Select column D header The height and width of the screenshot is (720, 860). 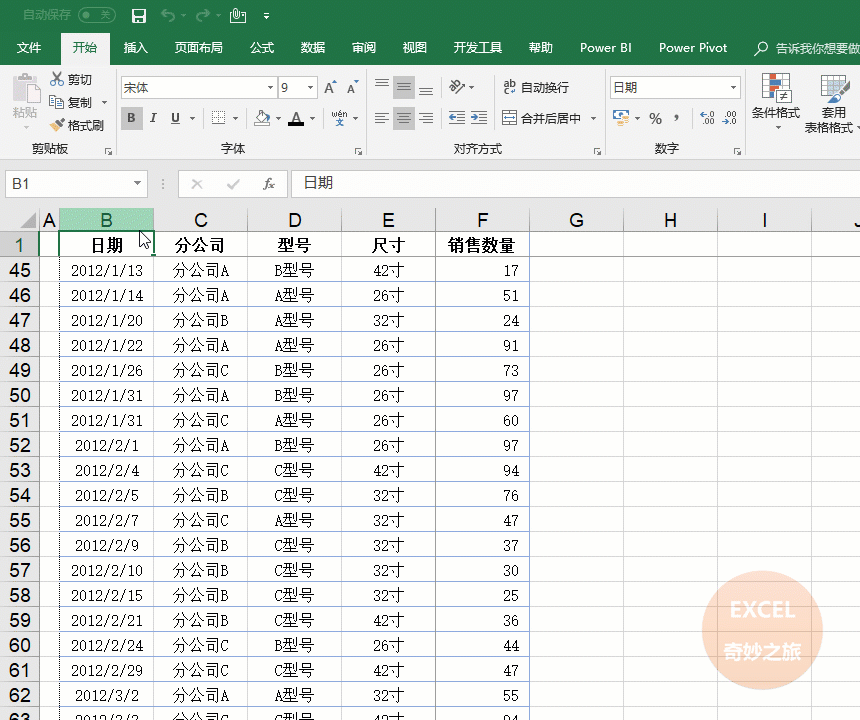click(x=295, y=220)
